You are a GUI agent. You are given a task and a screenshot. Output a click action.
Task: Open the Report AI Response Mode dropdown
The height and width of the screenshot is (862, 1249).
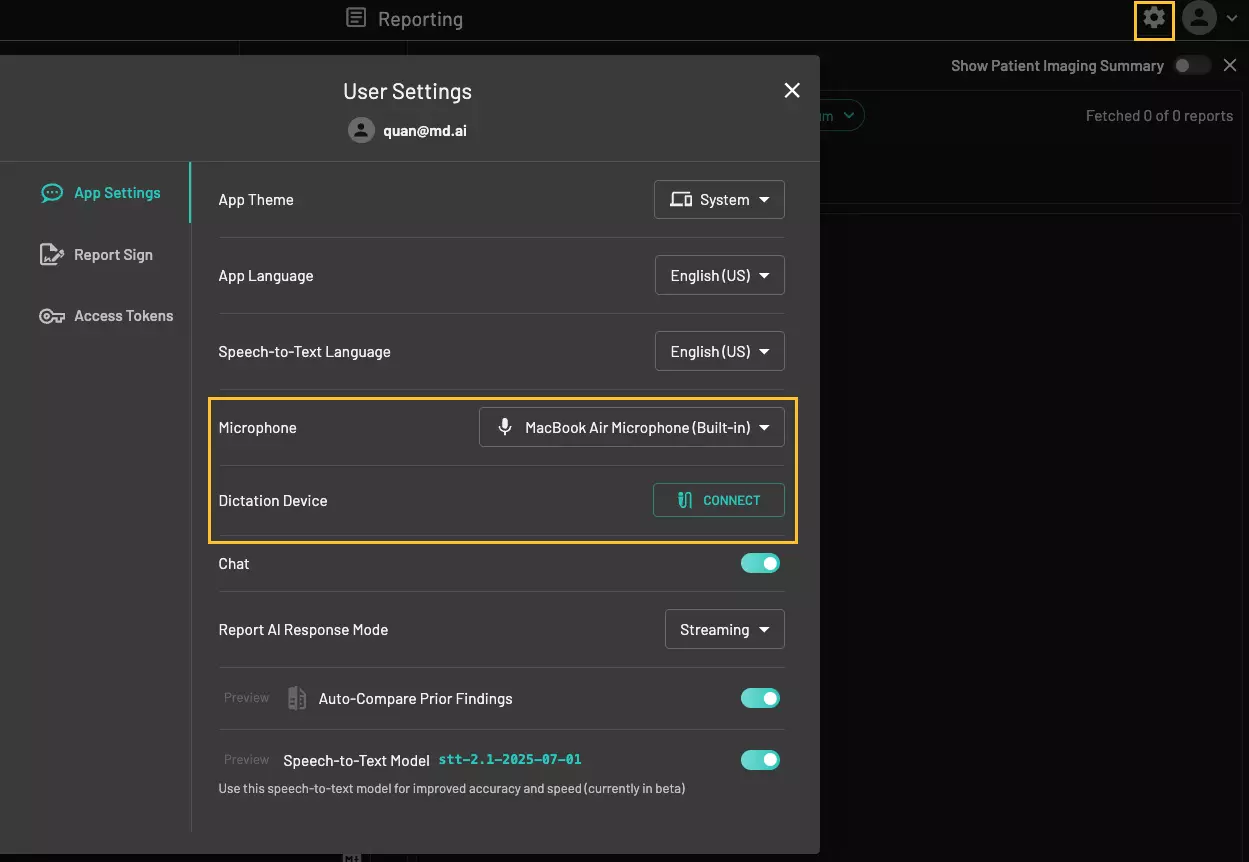pyautogui.click(x=724, y=630)
